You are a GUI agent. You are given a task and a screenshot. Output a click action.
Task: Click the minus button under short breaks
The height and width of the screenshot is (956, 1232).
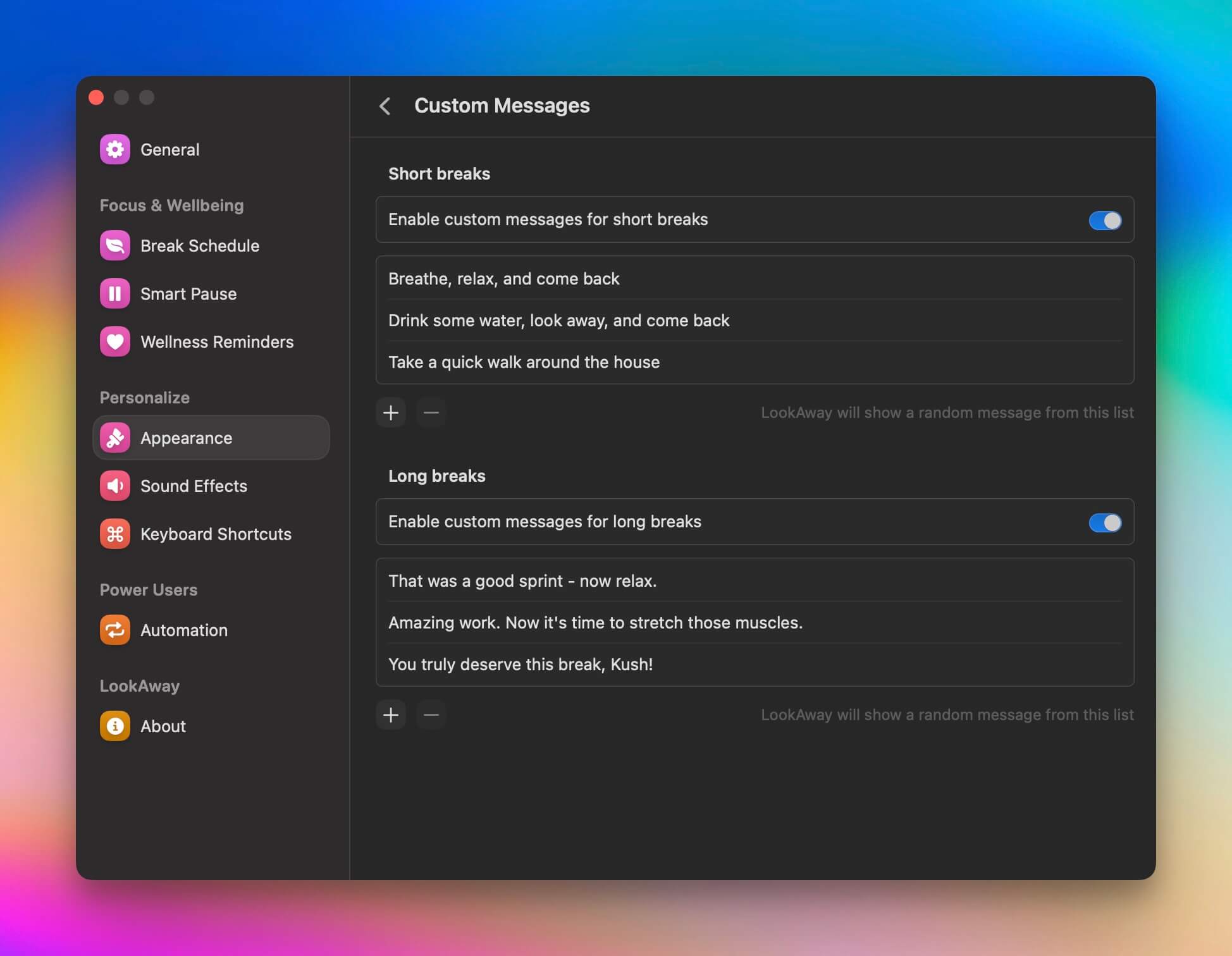click(431, 412)
